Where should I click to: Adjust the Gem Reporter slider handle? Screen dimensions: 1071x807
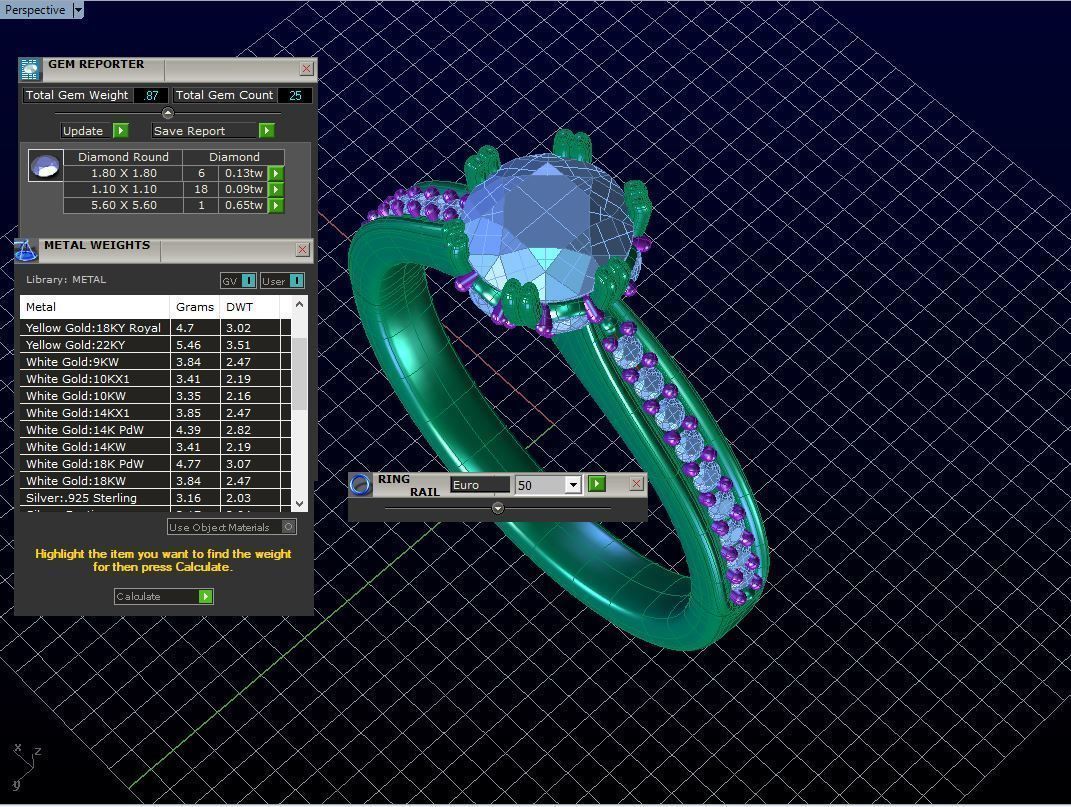point(168,113)
